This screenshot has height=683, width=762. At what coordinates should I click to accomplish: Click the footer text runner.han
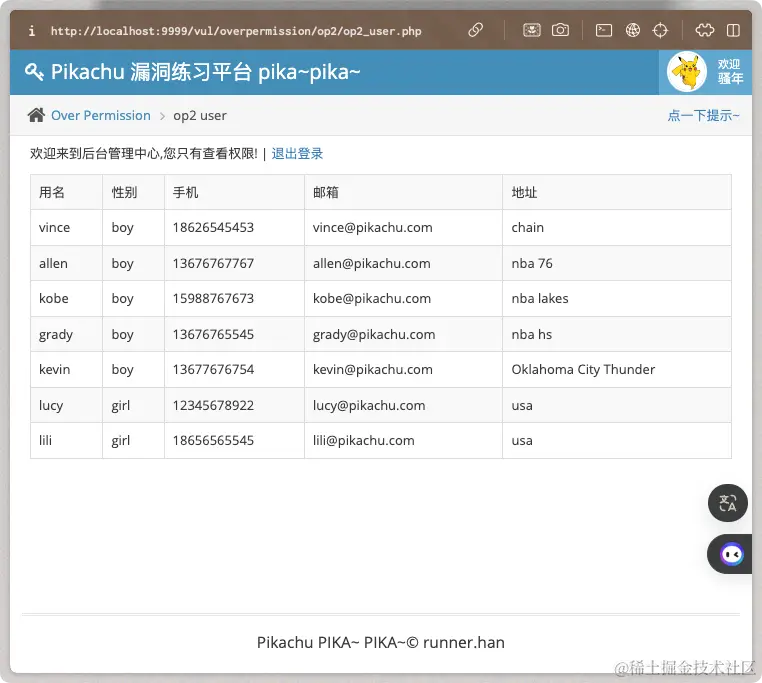click(464, 643)
